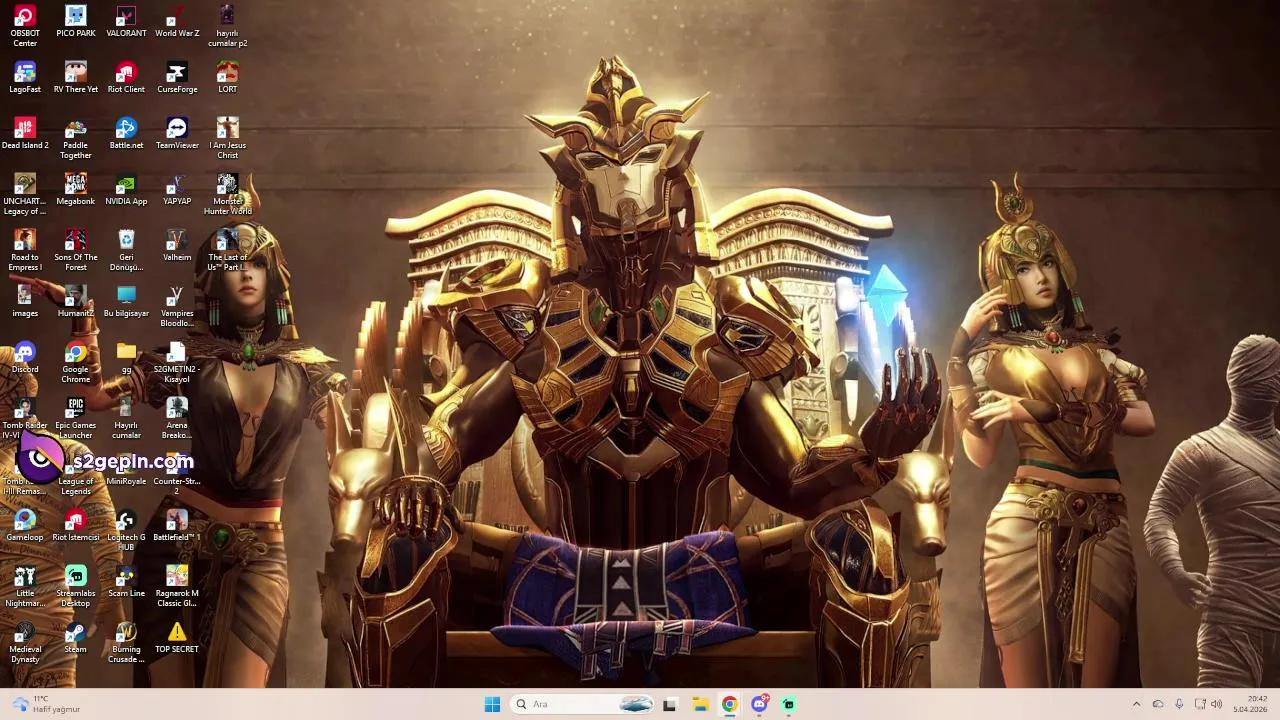Open the hayırlı cumalar p2 file
This screenshot has width=1280, height=720.
(228, 26)
